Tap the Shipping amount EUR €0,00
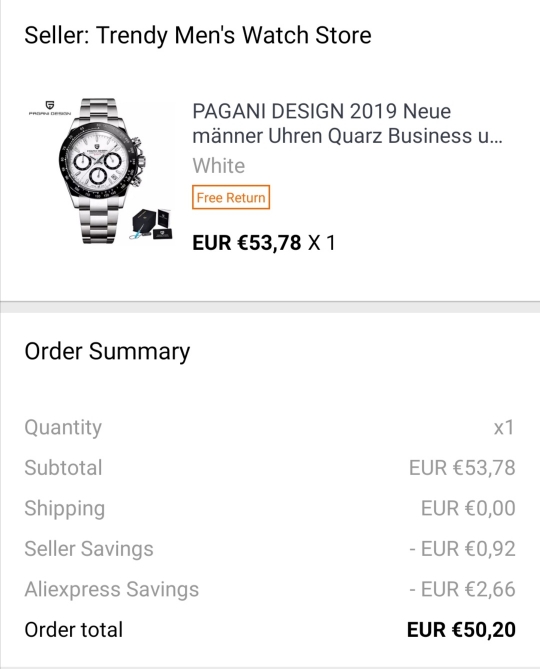 (x=468, y=508)
